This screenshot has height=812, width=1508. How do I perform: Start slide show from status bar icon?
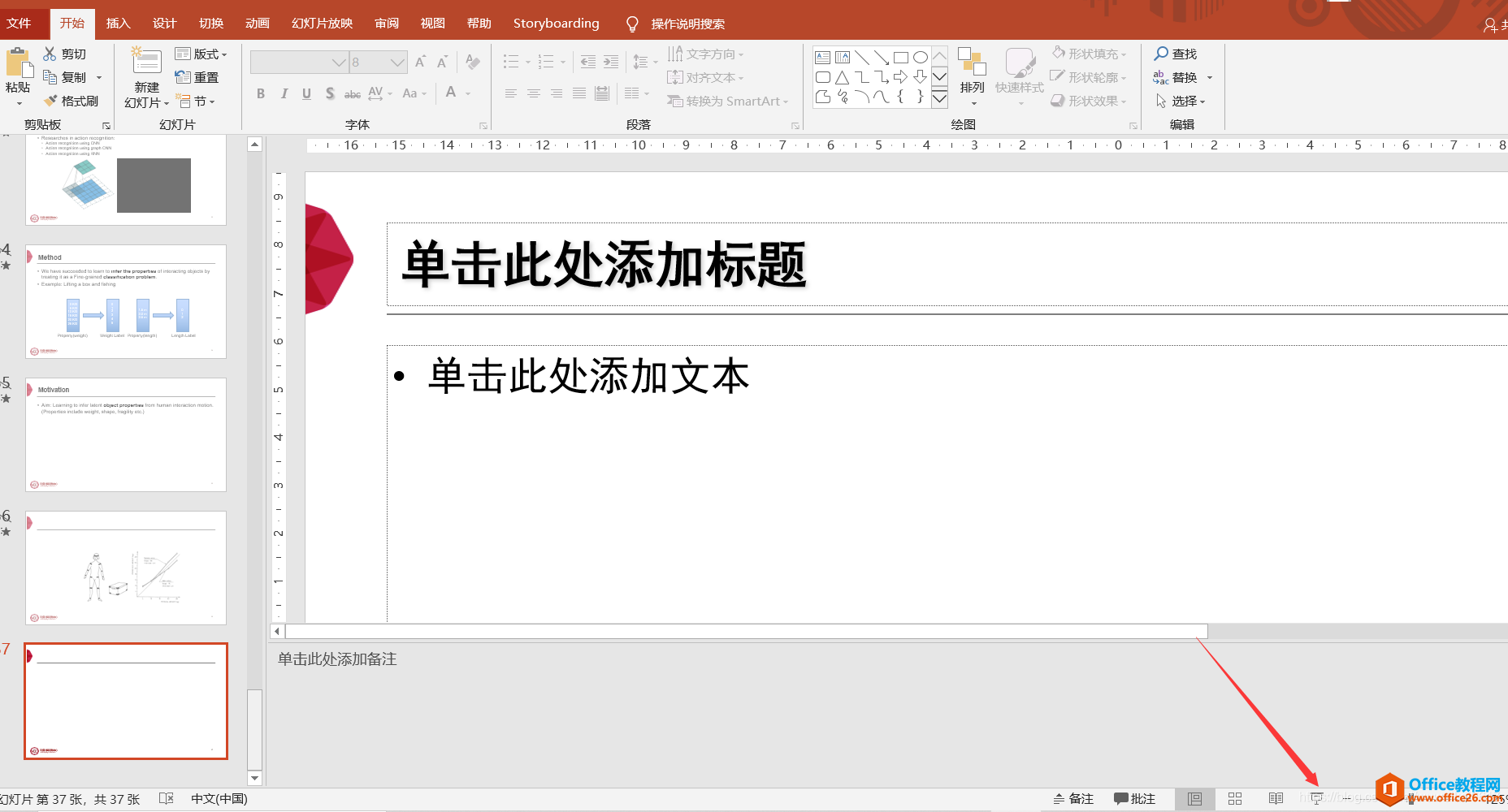(x=1317, y=799)
